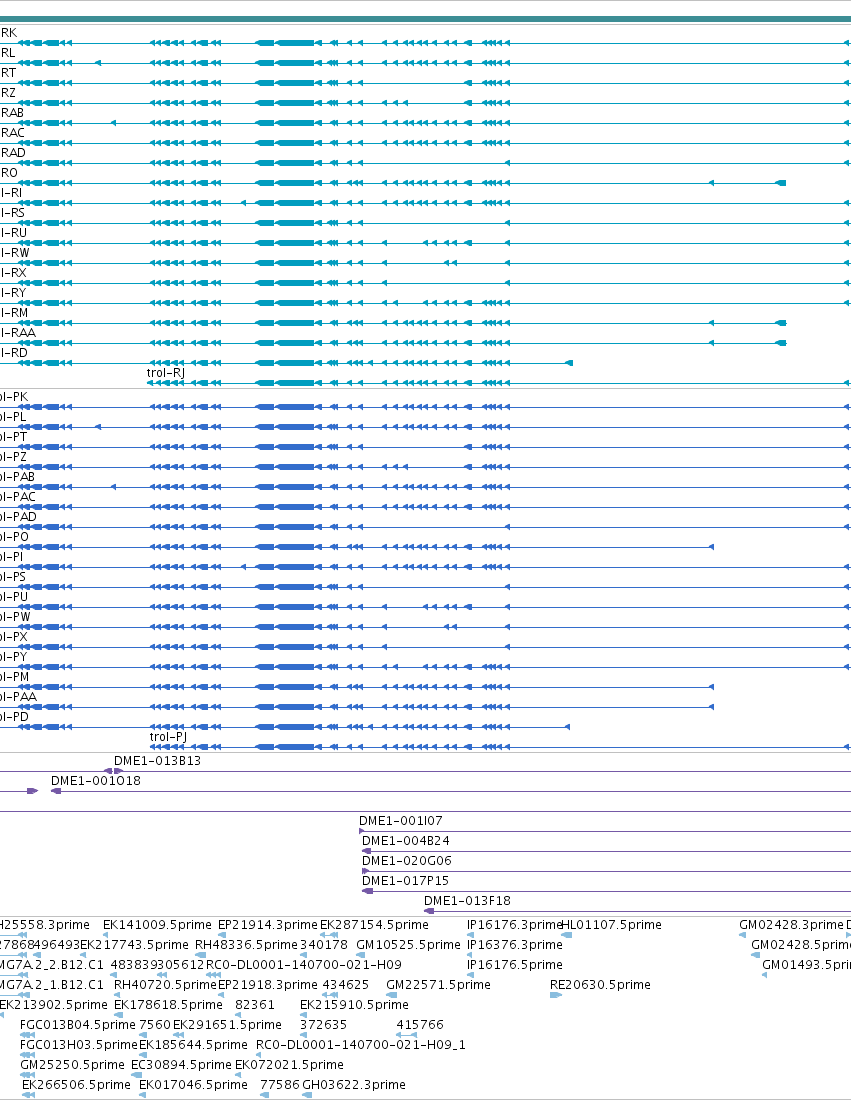Select EST RE20630.5prime
The width and height of the screenshot is (851, 1100).
click(601, 985)
